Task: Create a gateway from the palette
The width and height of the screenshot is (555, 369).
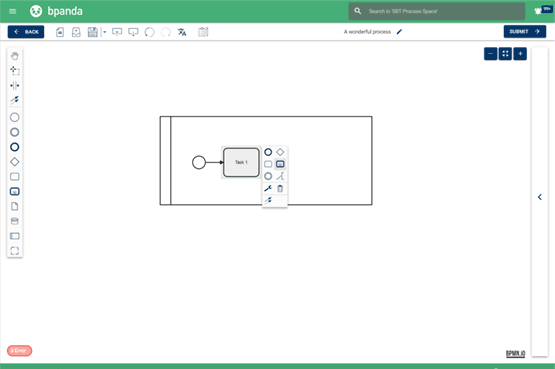Action: tap(15, 162)
